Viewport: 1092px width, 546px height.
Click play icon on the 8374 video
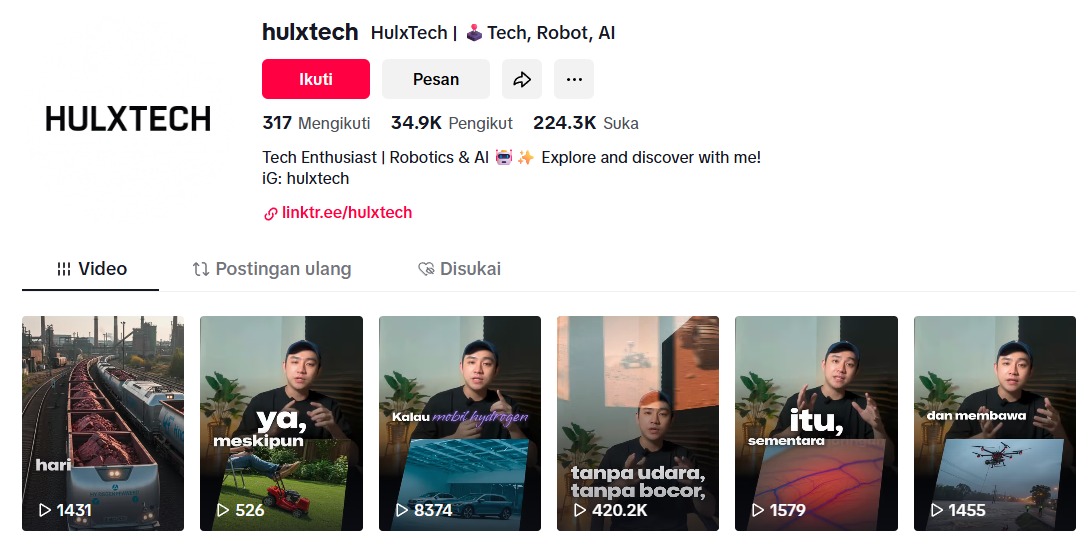(401, 510)
